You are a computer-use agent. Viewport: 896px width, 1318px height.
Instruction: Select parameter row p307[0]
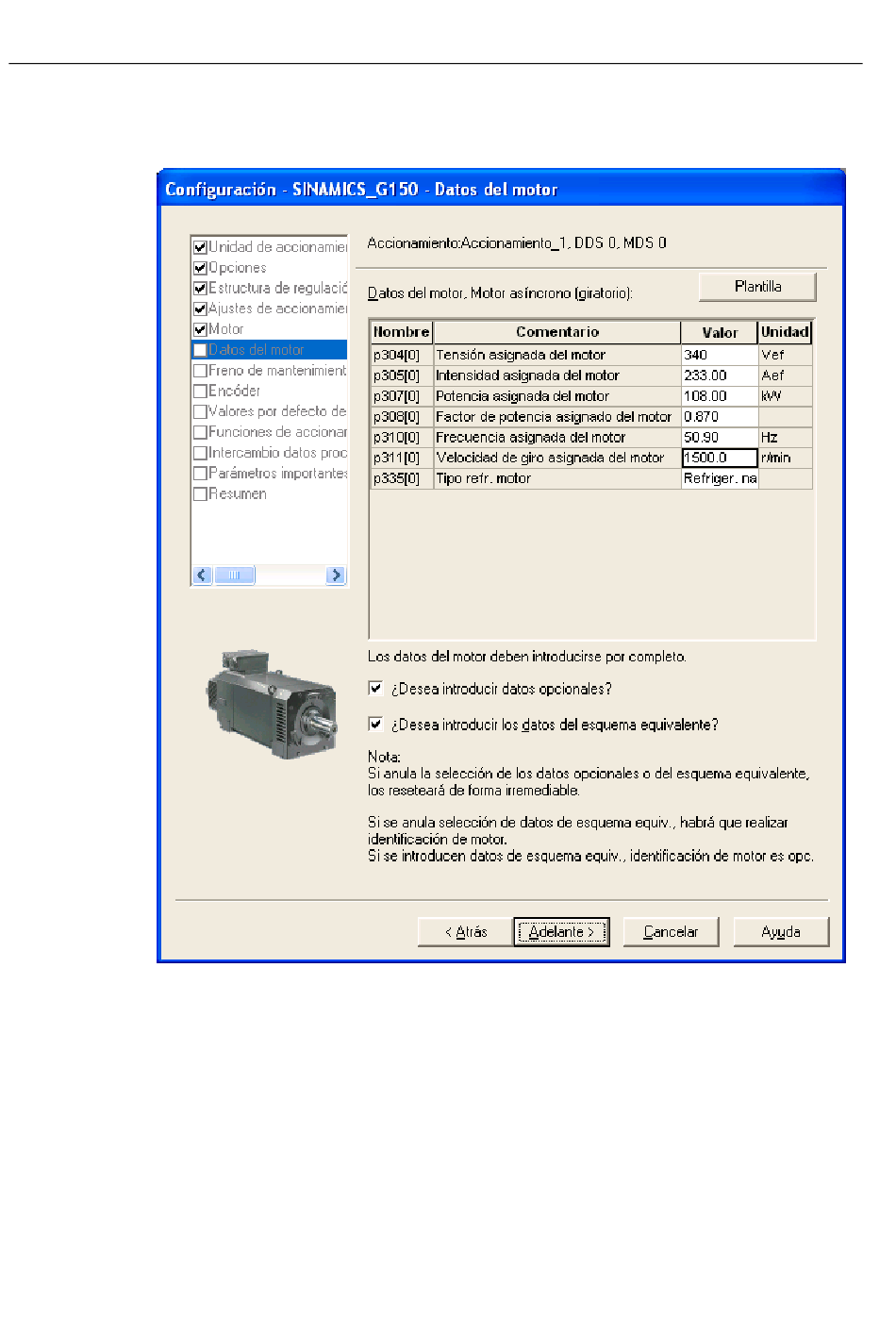[401, 396]
